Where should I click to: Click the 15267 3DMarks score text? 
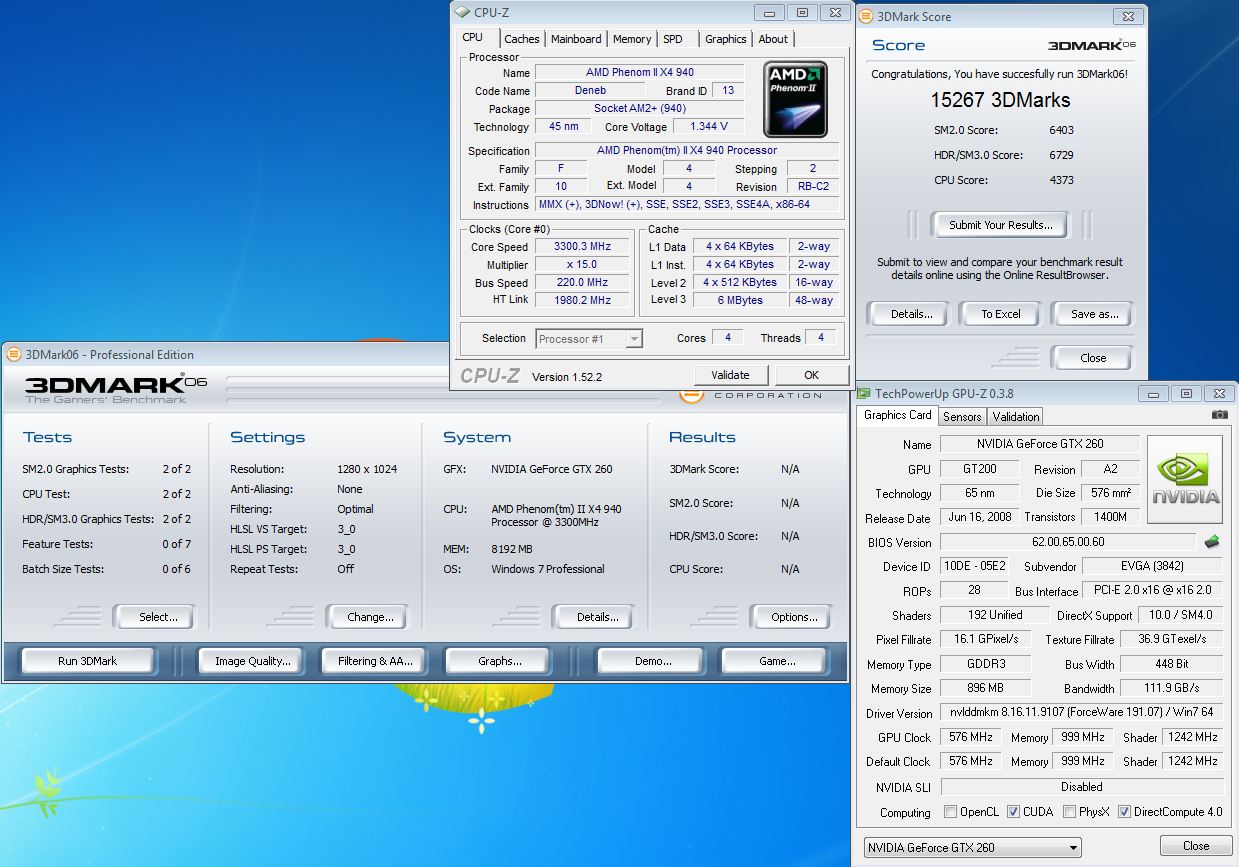pos(1000,100)
